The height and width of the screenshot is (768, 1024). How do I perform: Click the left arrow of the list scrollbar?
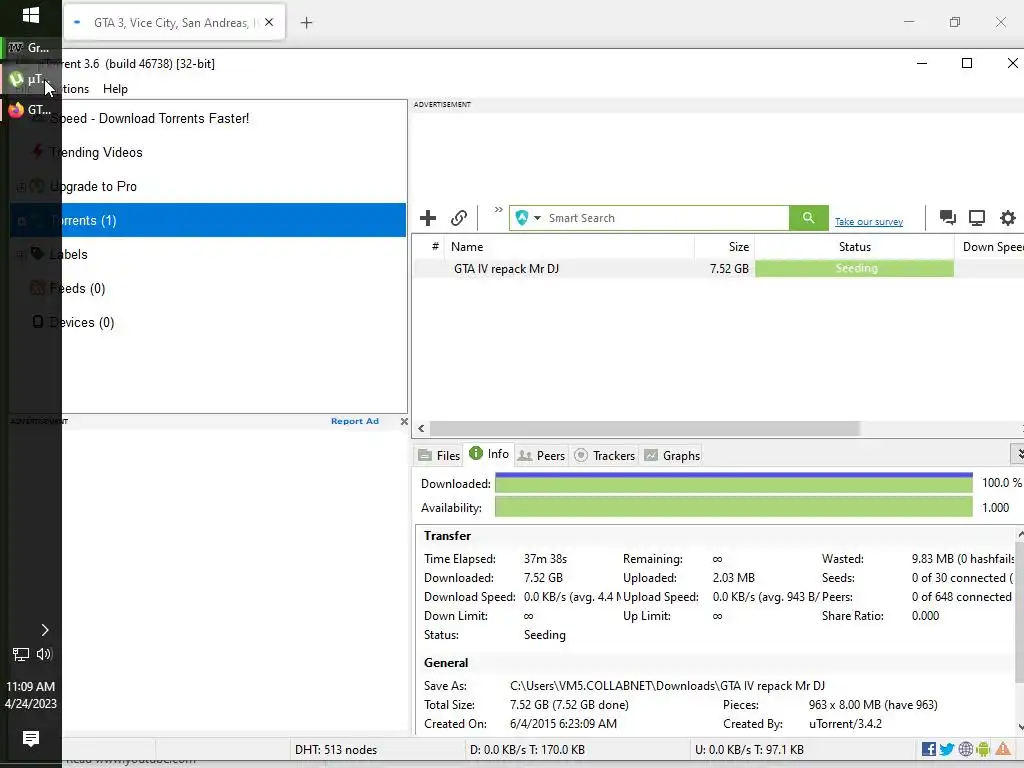(421, 428)
